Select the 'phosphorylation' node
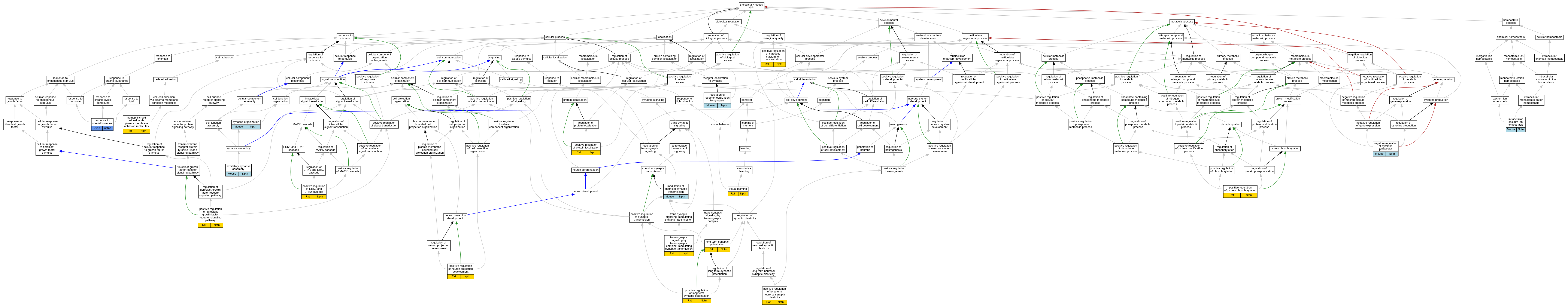This screenshot has height=307, width=1568. [x=1230, y=125]
